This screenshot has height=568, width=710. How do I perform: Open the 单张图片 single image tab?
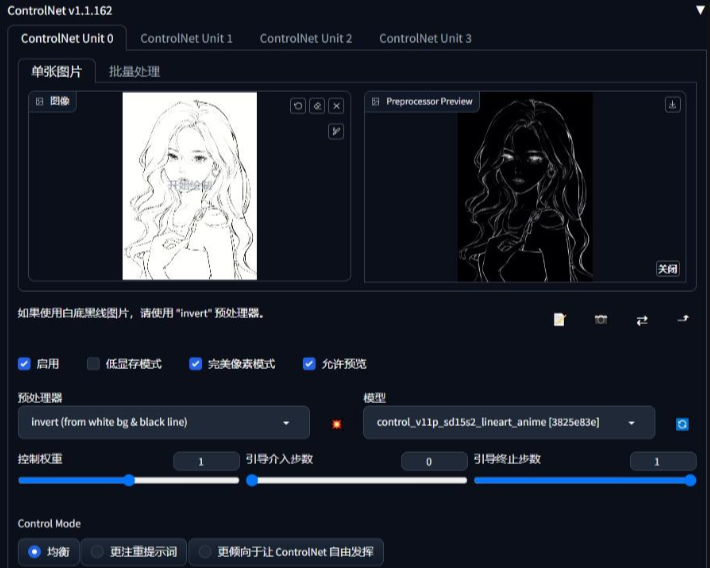point(57,71)
